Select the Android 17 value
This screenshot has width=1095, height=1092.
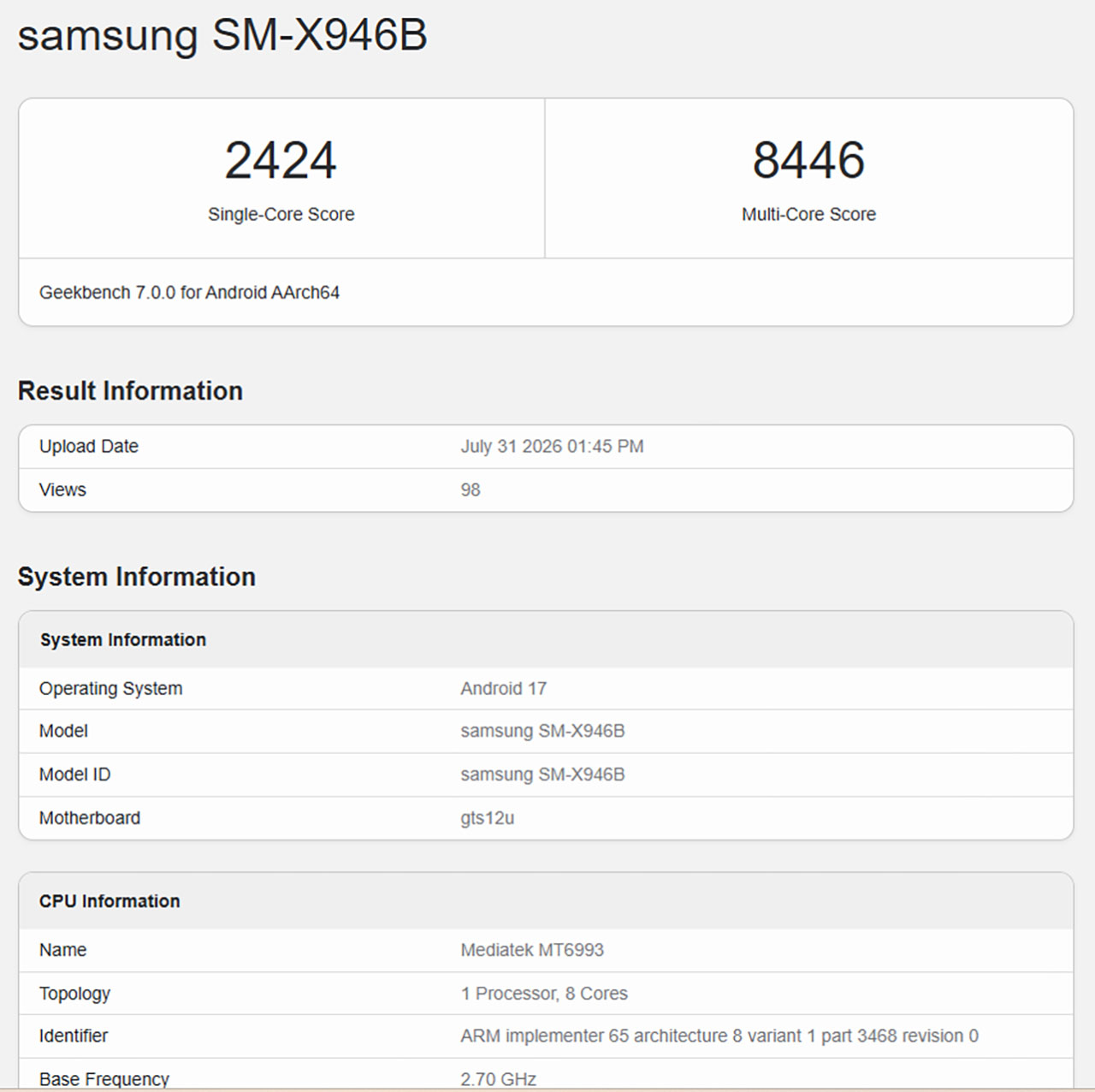pyautogui.click(x=503, y=689)
